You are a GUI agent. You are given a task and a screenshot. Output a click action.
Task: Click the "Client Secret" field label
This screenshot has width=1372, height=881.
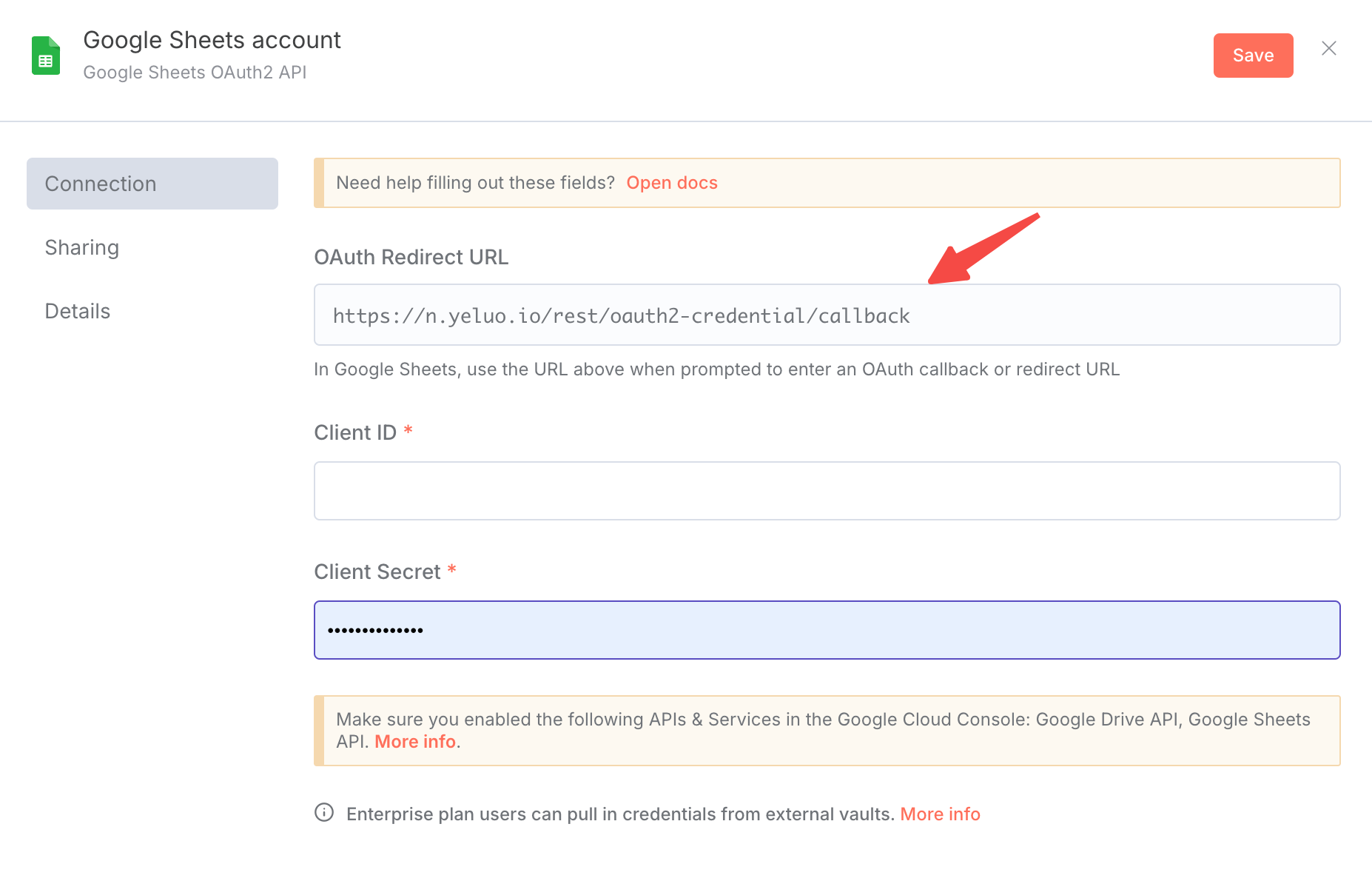click(x=377, y=572)
